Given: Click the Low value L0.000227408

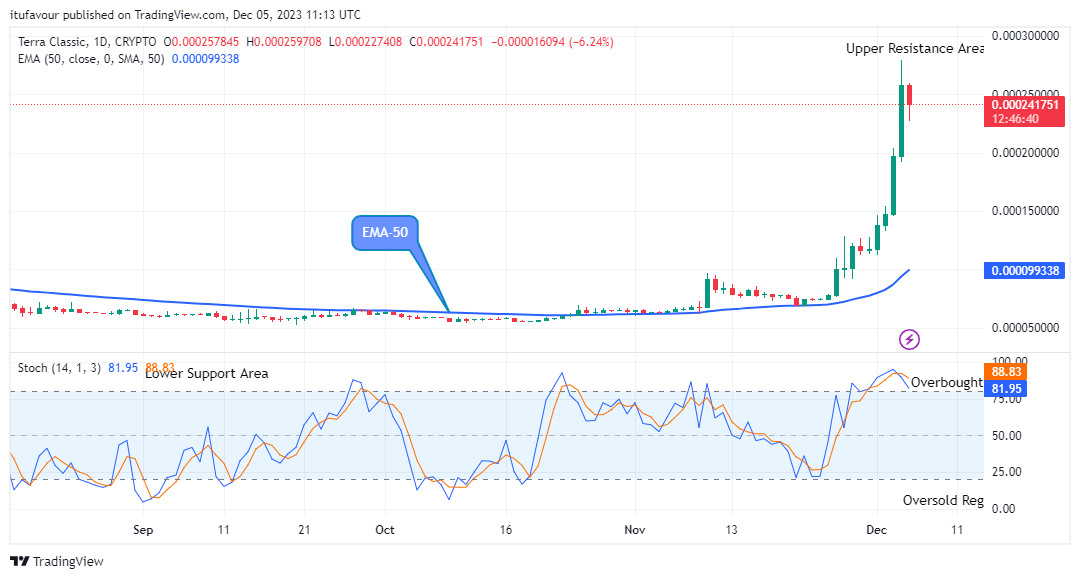Looking at the screenshot, I should coord(365,42).
